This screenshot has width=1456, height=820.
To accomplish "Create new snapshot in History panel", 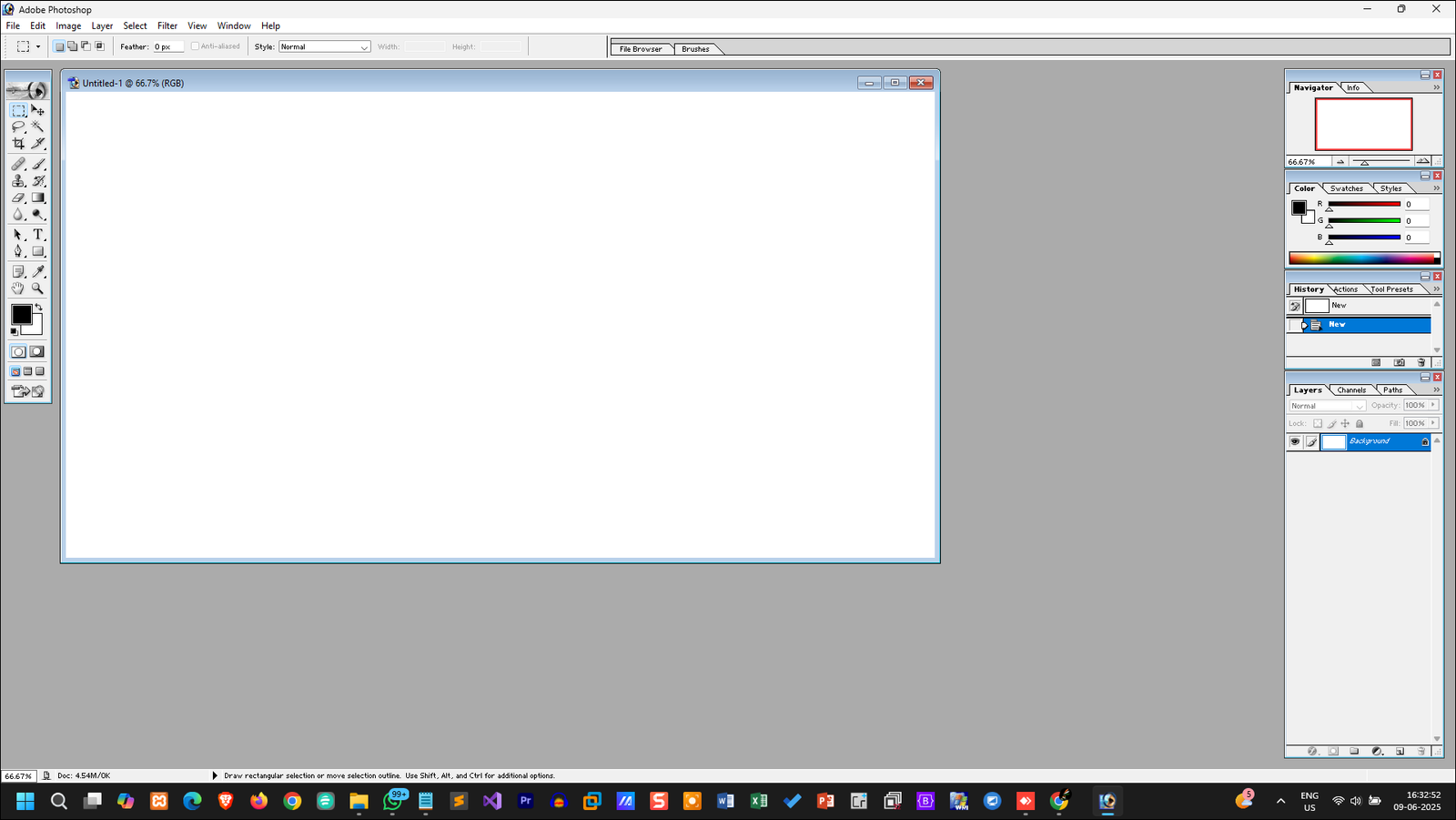I will coord(1400,362).
